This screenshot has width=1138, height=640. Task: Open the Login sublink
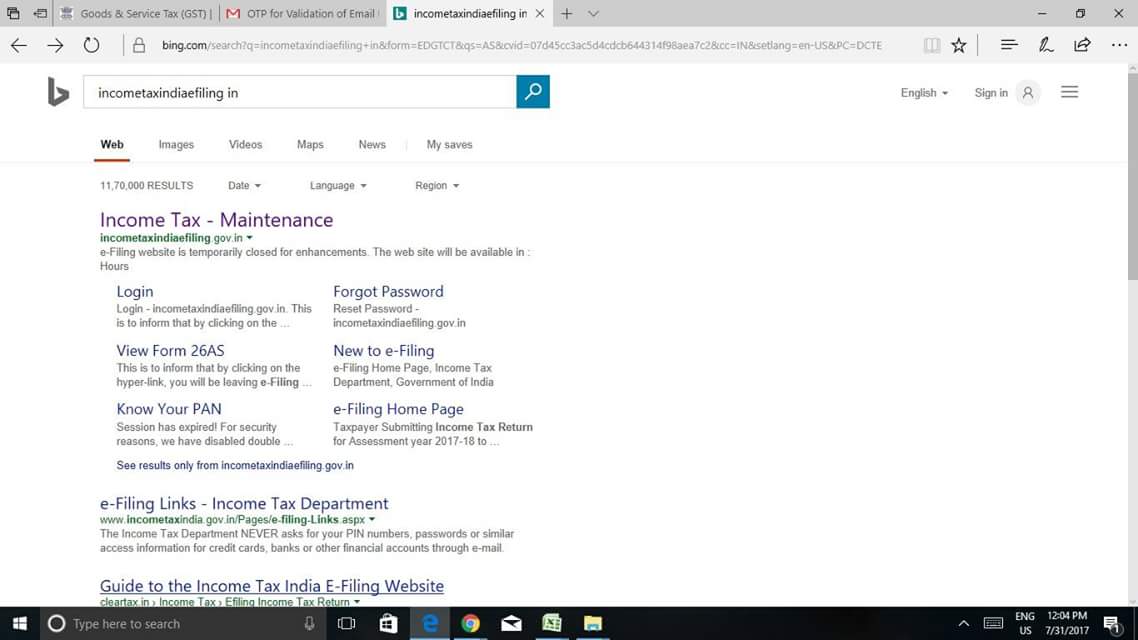(x=135, y=292)
